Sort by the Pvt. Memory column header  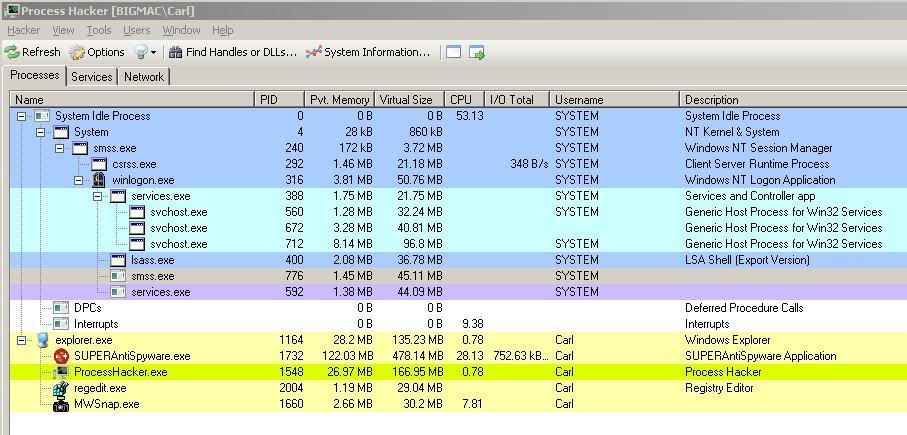(x=340, y=99)
